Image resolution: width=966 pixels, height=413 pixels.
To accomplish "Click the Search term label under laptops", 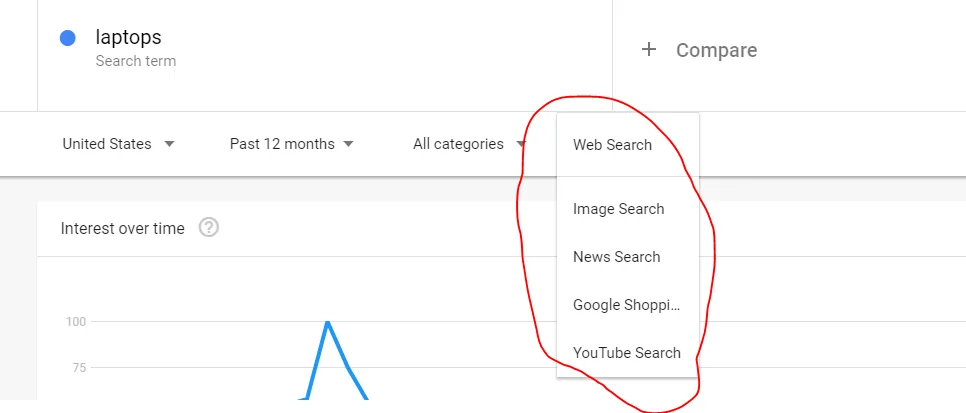I will pyautogui.click(x=135, y=61).
